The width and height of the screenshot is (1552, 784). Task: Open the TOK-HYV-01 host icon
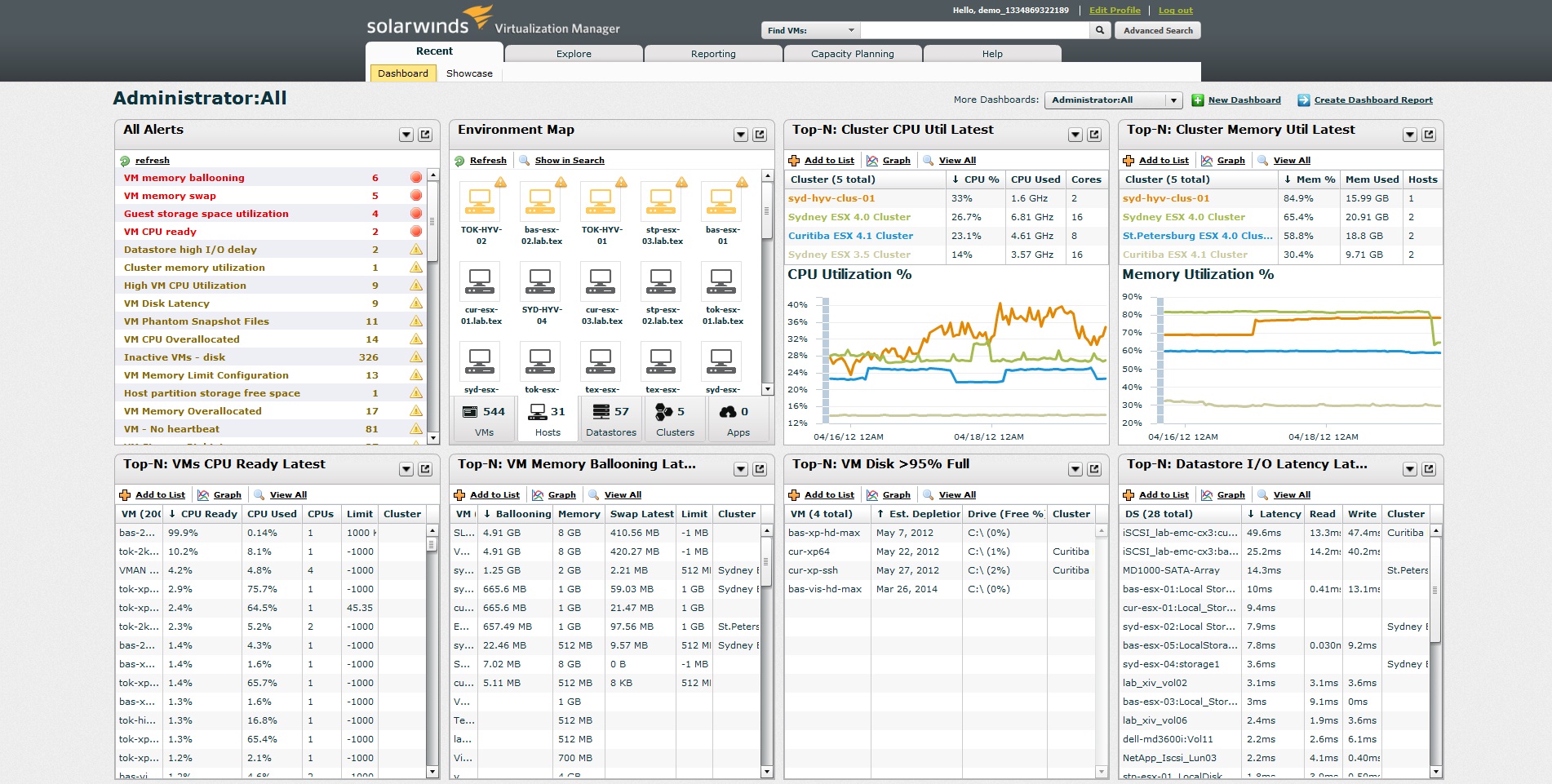(601, 201)
